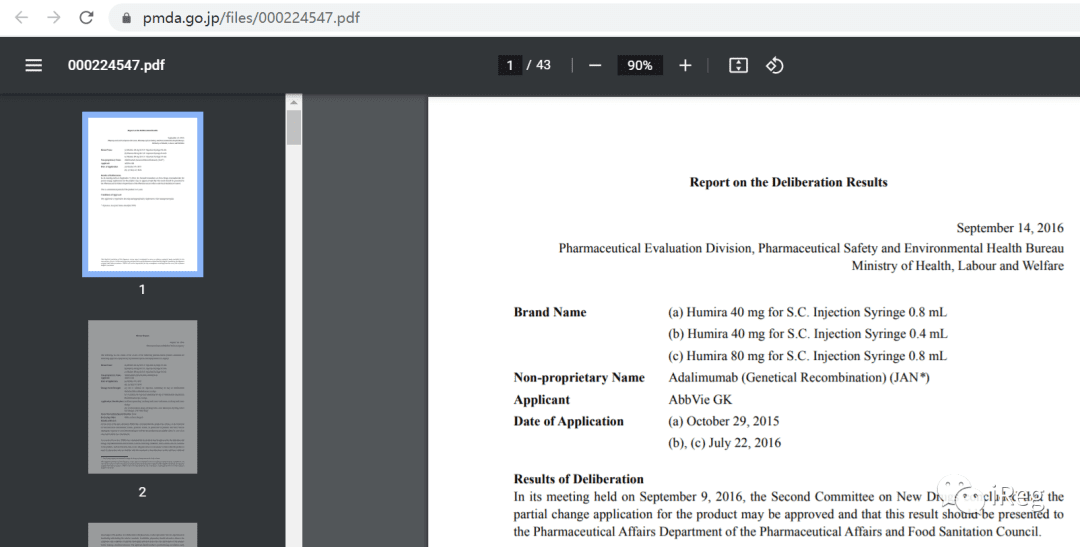This screenshot has width=1080, height=547.
Task: Click 'Ministry of Health, Labour and Welfare' line
Action: click(957, 266)
